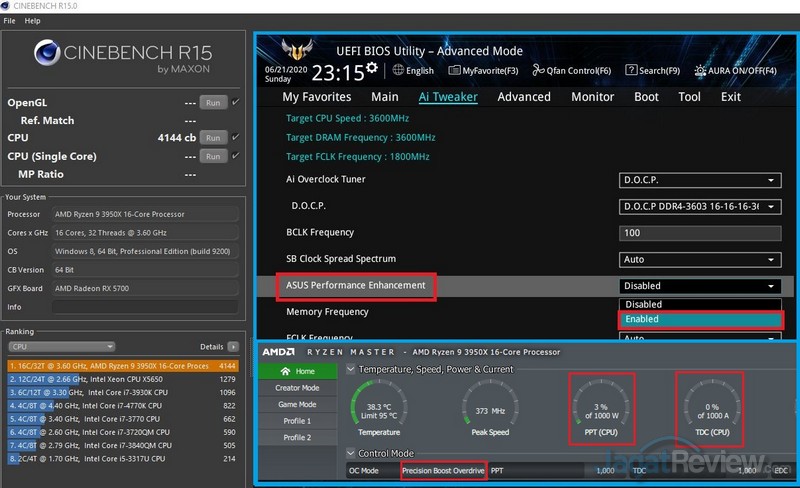Run the CPU benchmark
Screen dimensions: 800x488
click(212, 137)
